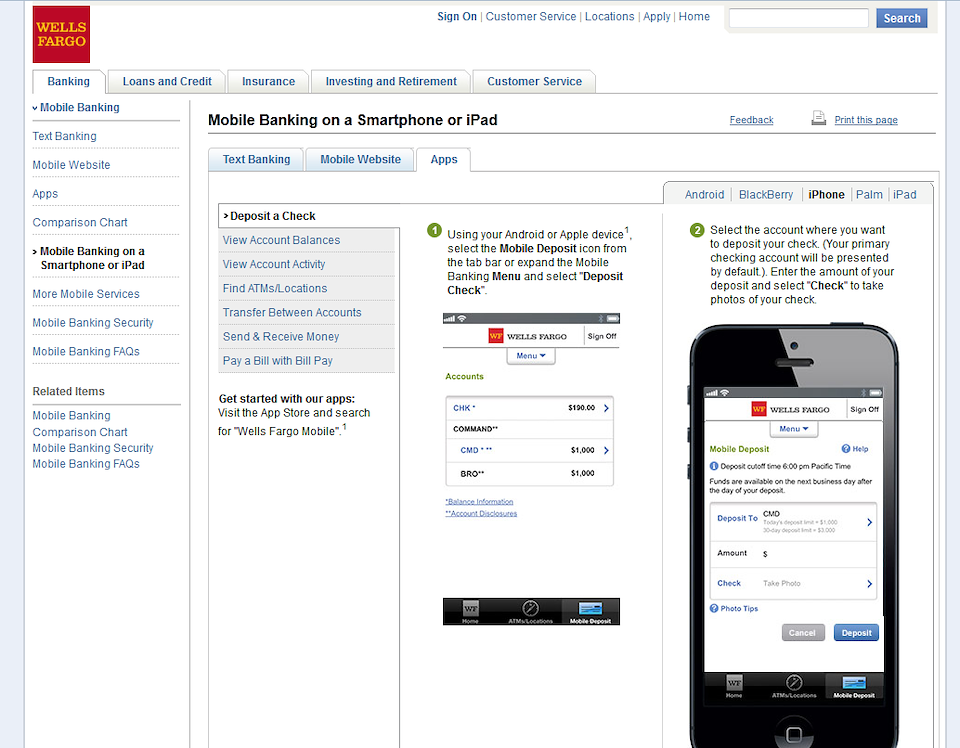Viewport: 960px width, 748px height.
Task: Click the Print this page link
Action: pos(866,120)
